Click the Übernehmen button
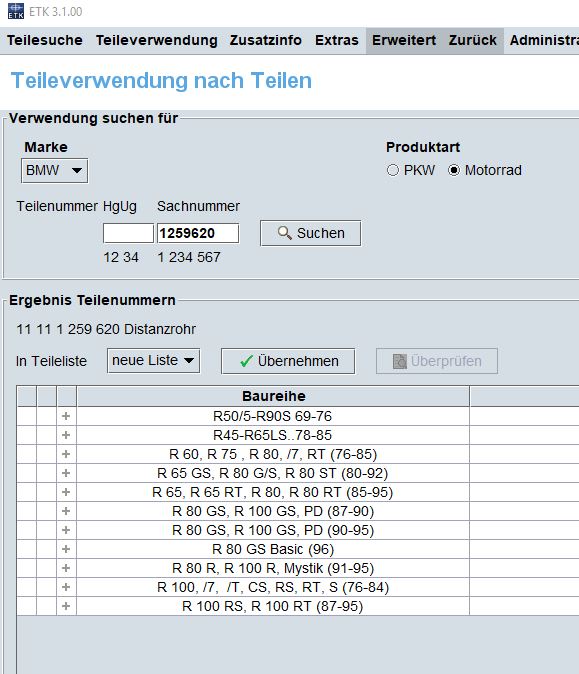The width and height of the screenshot is (579, 674). tap(288, 361)
